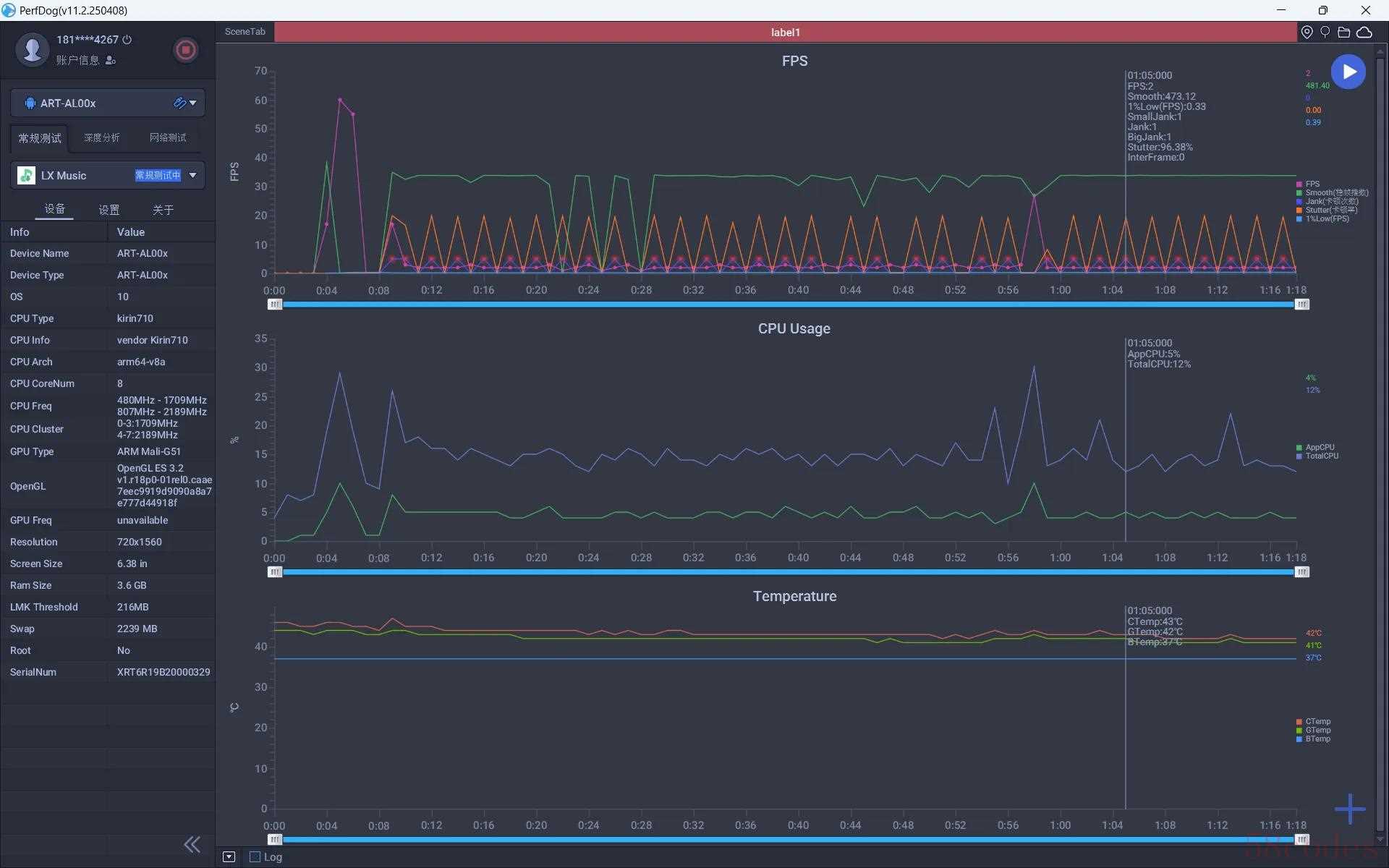1389x868 pixels.
Task: Expand the log panel arrow box
Action: point(229,857)
